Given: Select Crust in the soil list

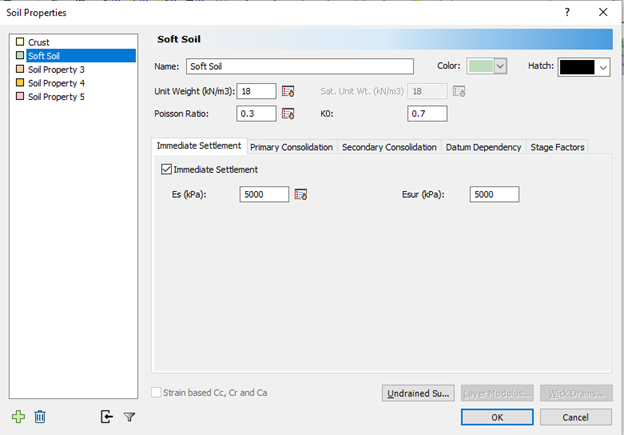Looking at the screenshot, I should 39,42.
